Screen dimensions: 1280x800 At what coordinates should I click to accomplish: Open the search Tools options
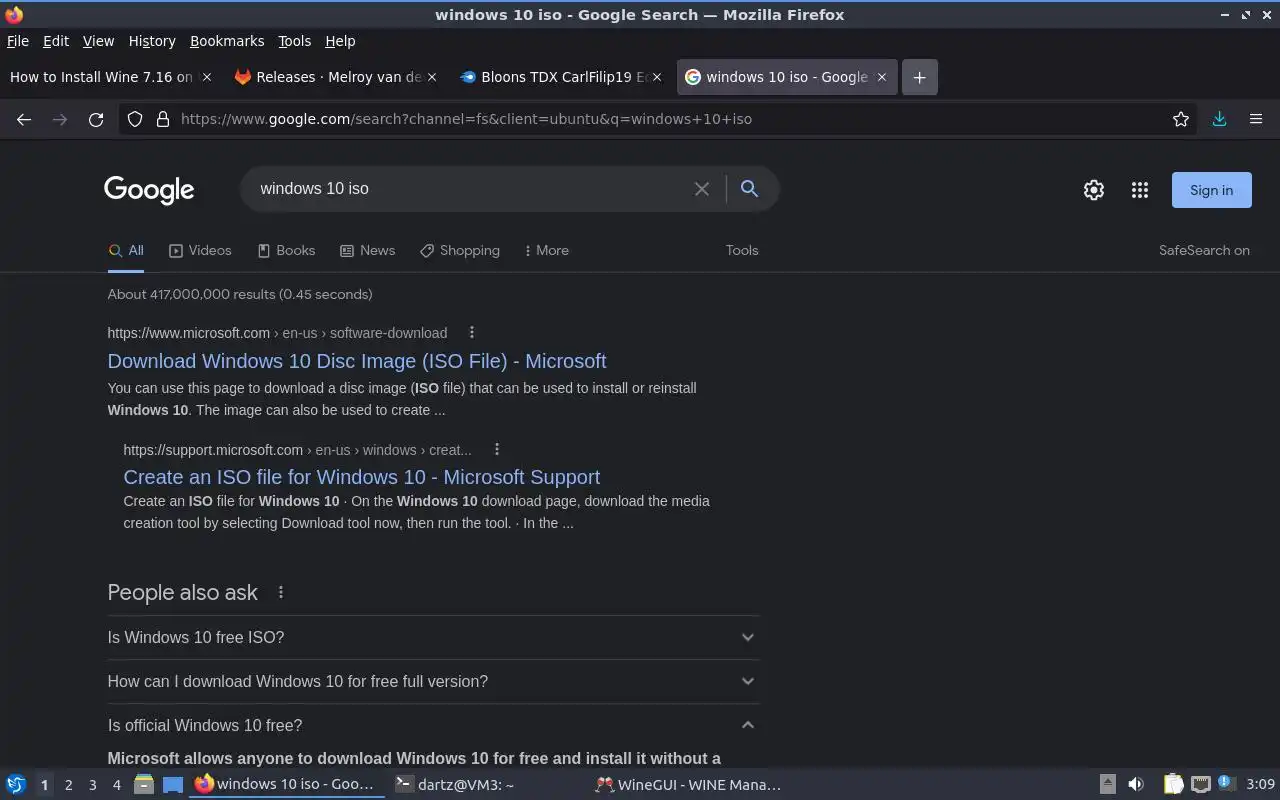point(742,251)
